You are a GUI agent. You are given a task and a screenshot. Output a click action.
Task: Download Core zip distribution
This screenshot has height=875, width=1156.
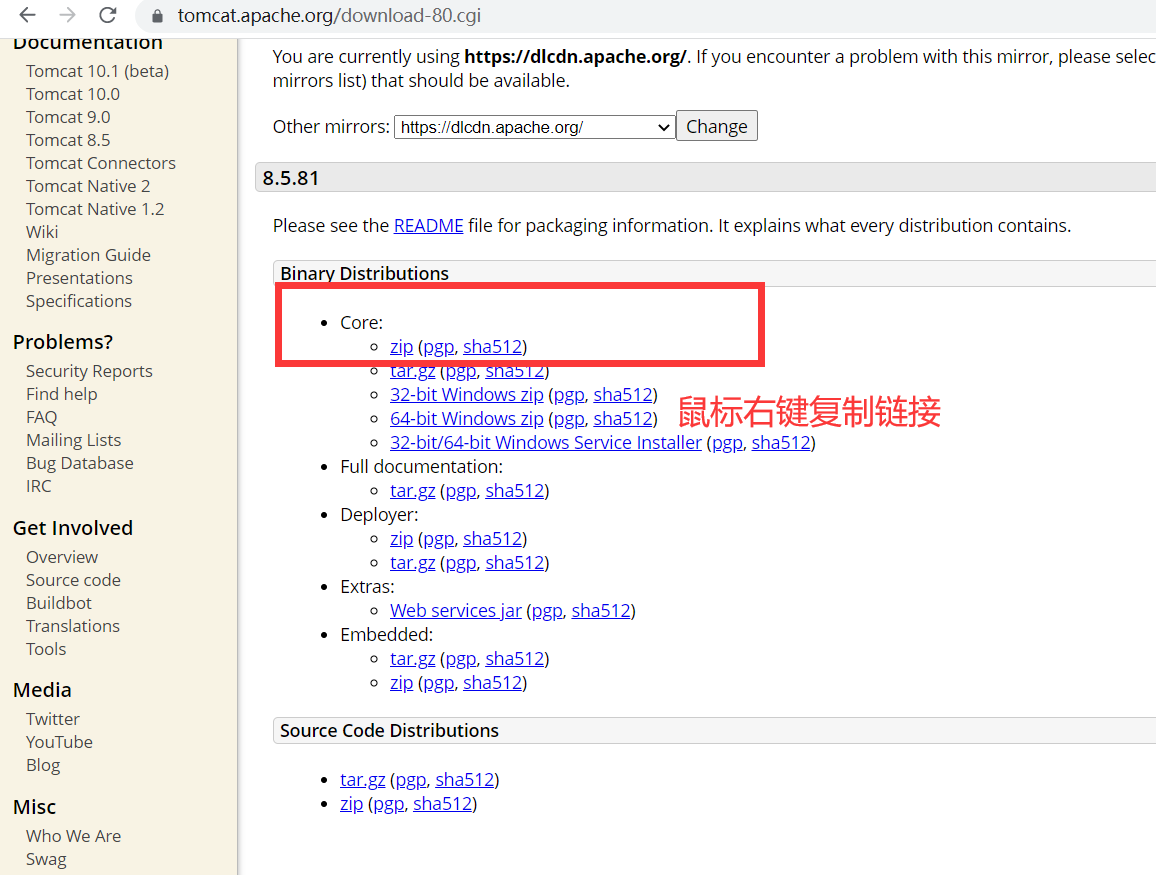(402, 346)
